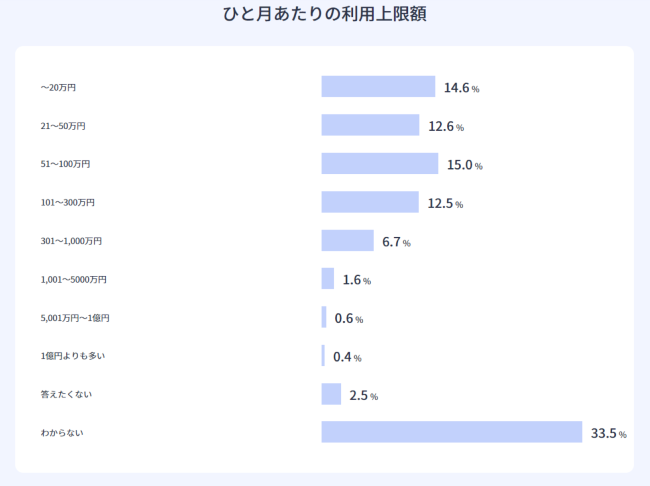650x486 pixels.
Task: Select the 101〜300万円 category label
Action: tap(67, 203)
